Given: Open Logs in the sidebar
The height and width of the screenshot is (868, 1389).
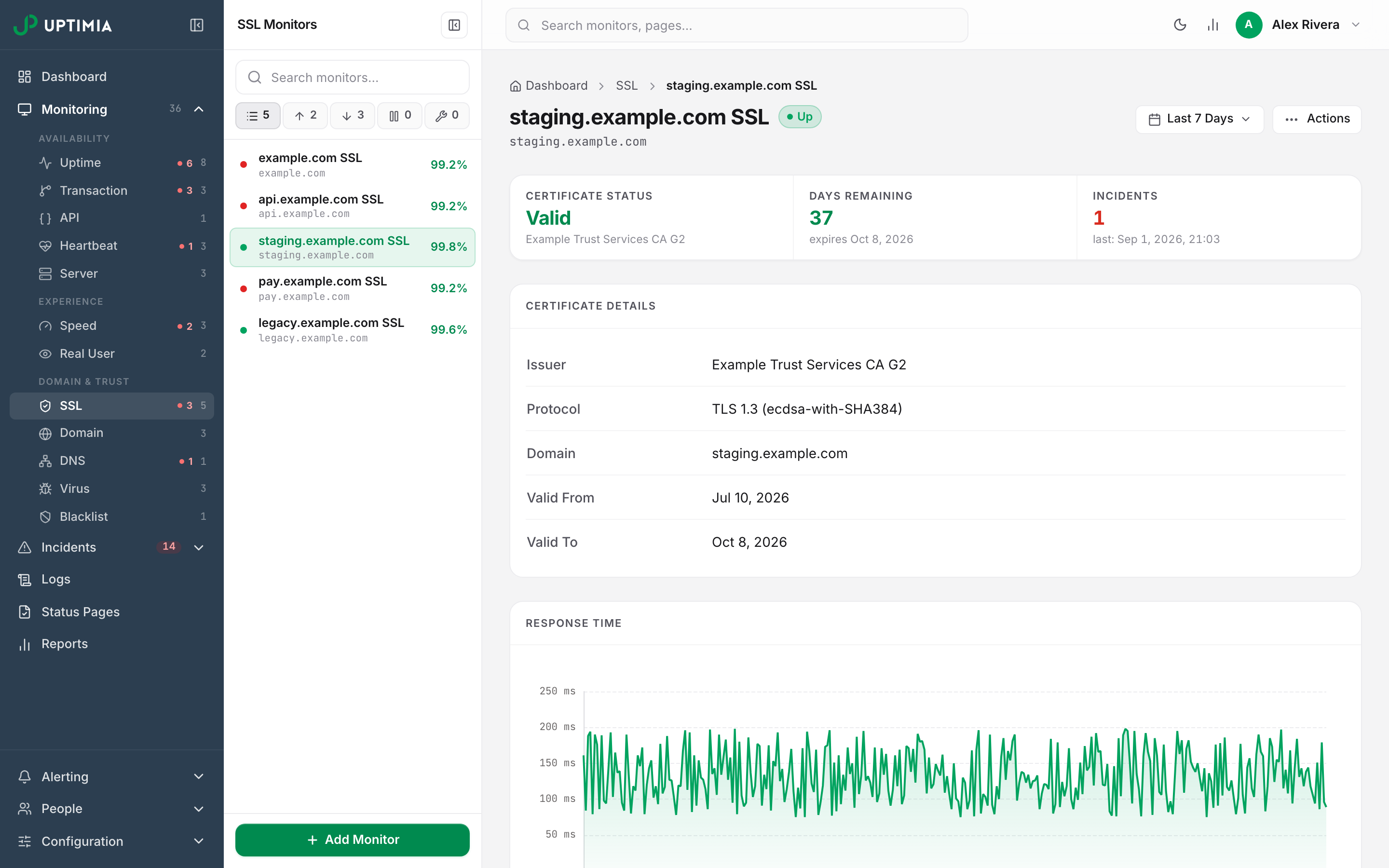Looking at the screenshot, I should click(x=112, y=579).
